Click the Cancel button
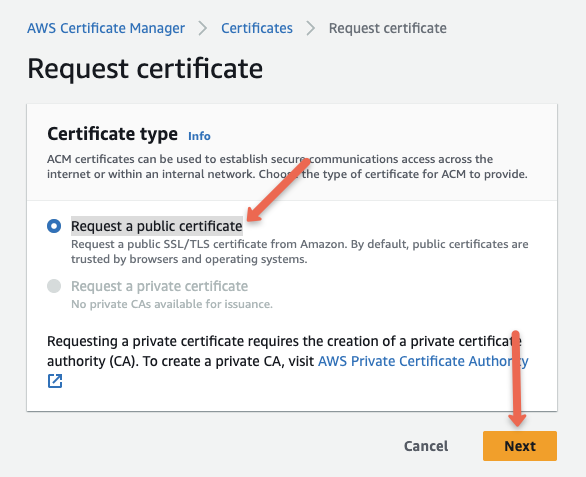 coord(426,446)
